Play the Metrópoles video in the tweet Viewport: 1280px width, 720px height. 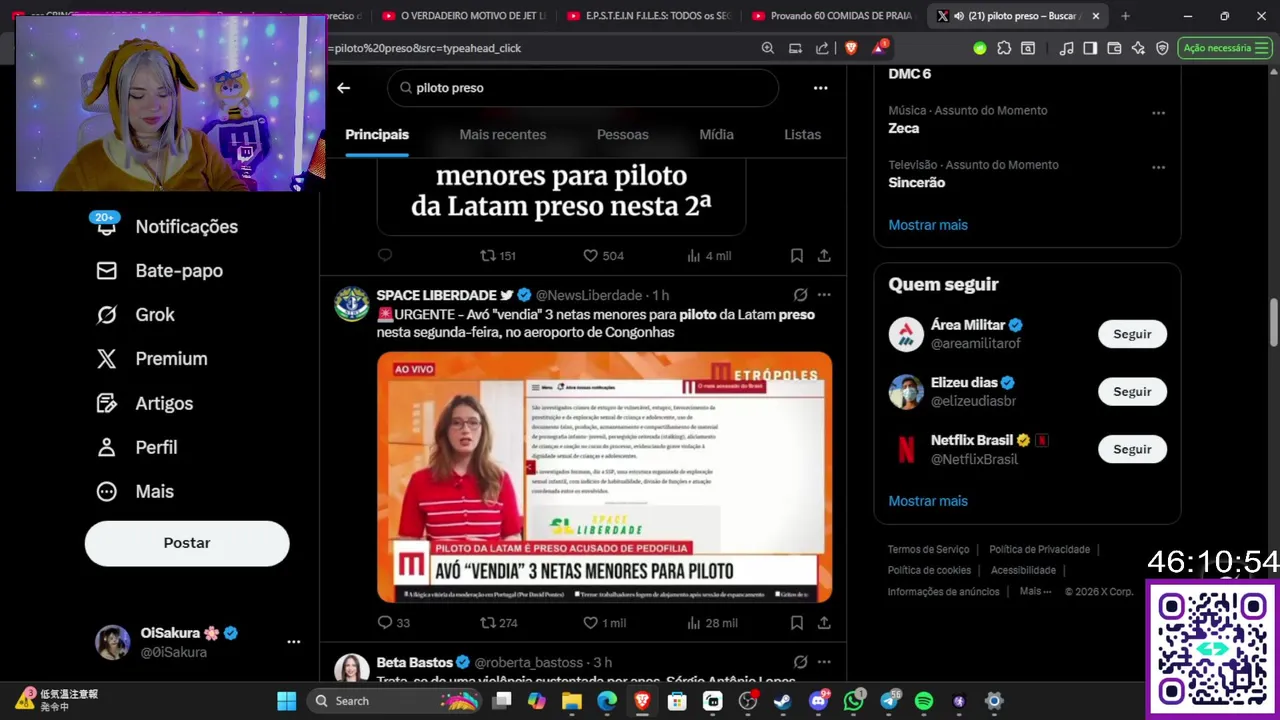(x=604, y=477)
